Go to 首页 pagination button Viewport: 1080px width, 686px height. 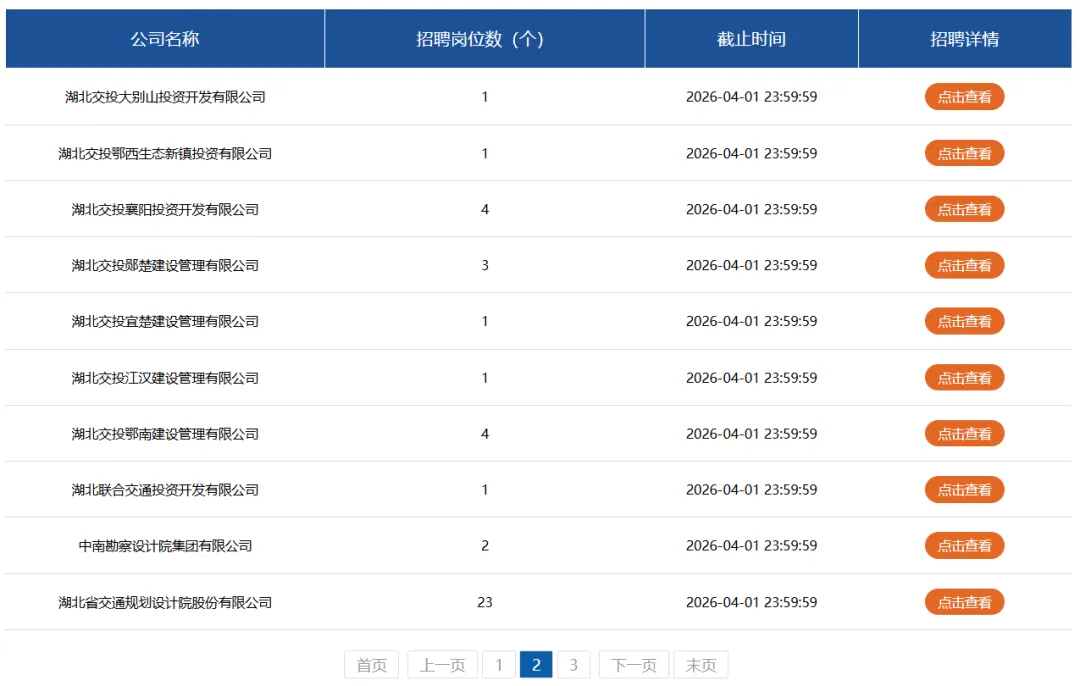pyautogui.click(x=371, y=665)
